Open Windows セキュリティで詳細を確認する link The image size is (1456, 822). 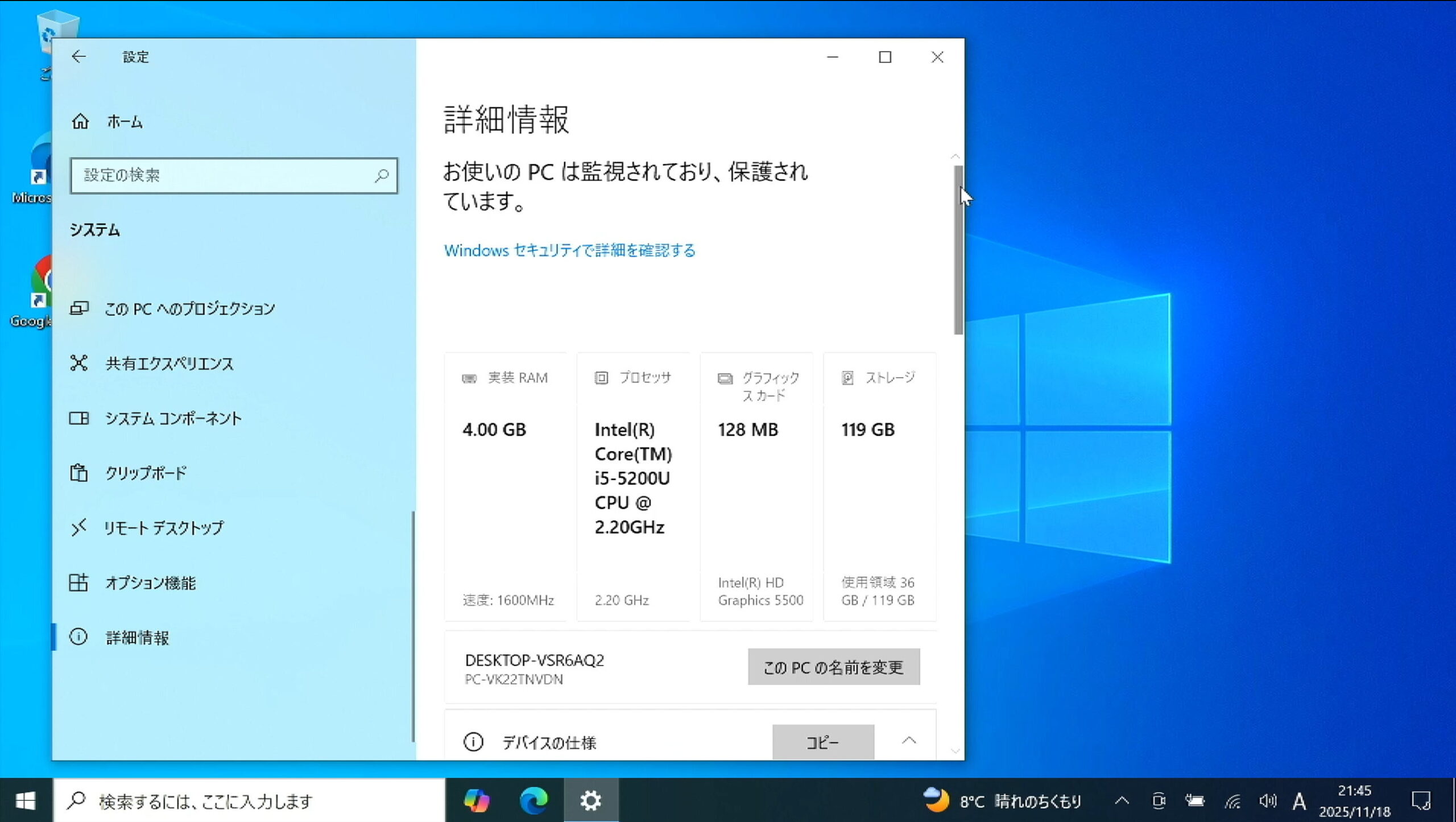pos(569,250)
